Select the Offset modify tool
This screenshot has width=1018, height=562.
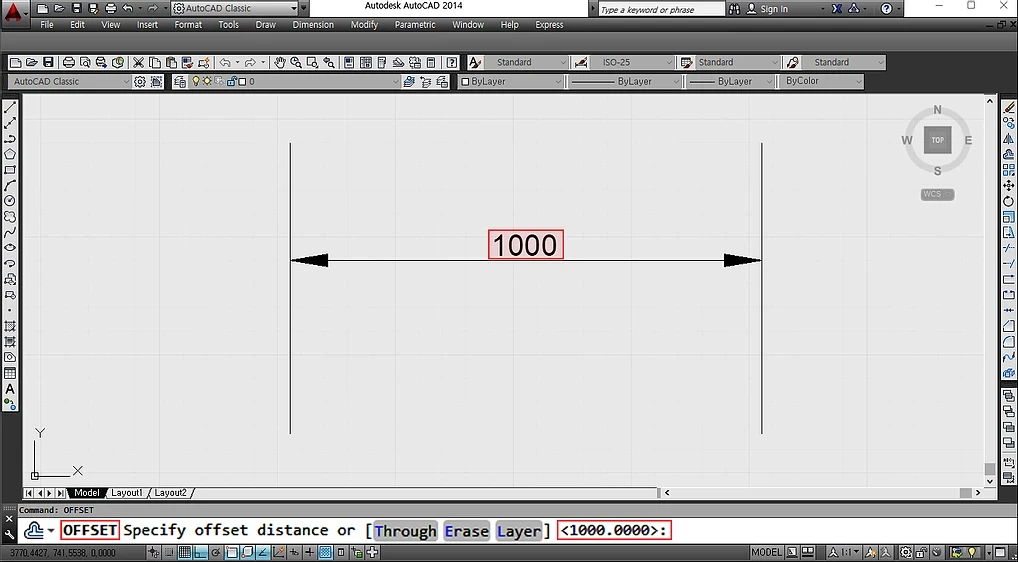pos(1008,154)
